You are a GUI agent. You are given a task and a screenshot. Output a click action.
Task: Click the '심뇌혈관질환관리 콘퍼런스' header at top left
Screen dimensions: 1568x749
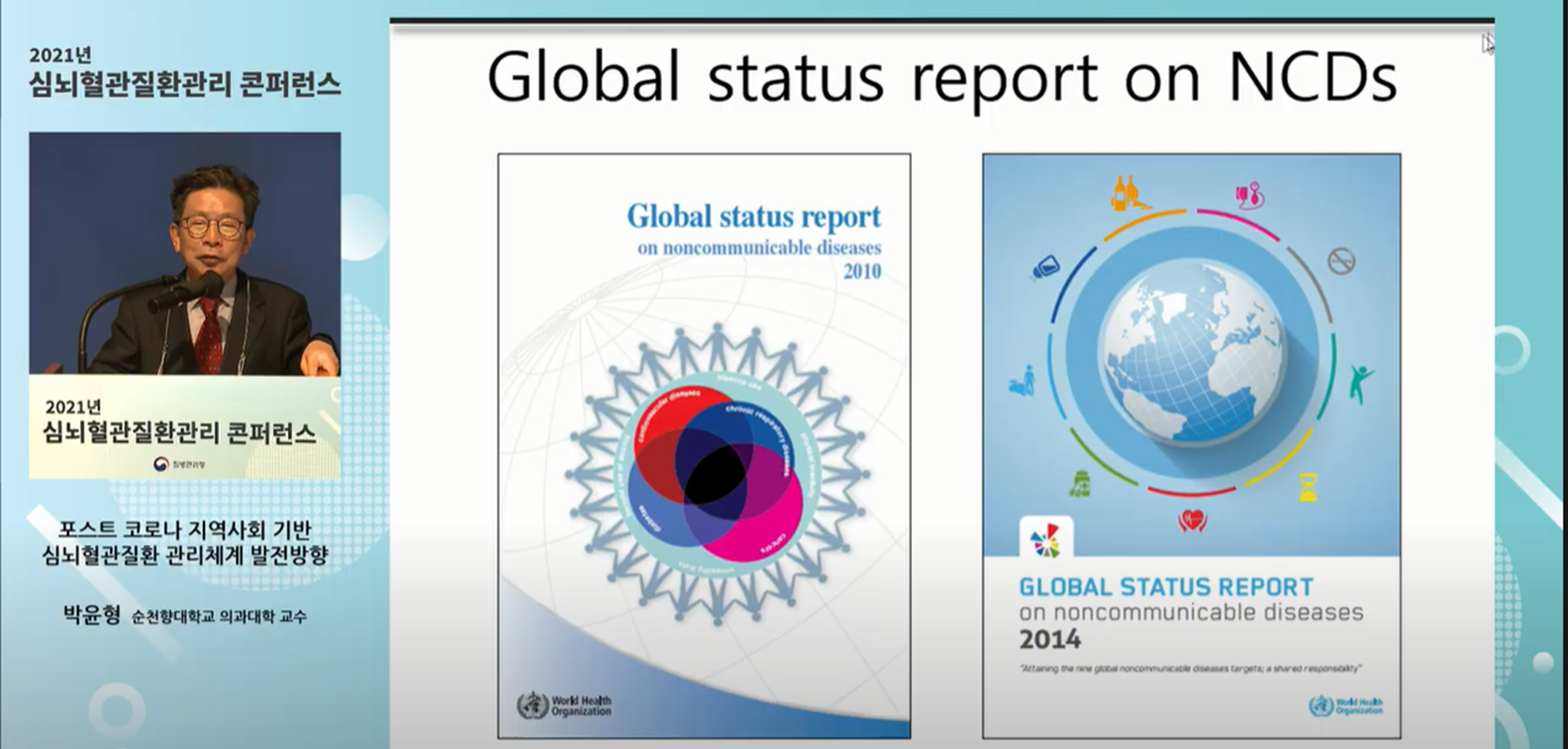184,84
